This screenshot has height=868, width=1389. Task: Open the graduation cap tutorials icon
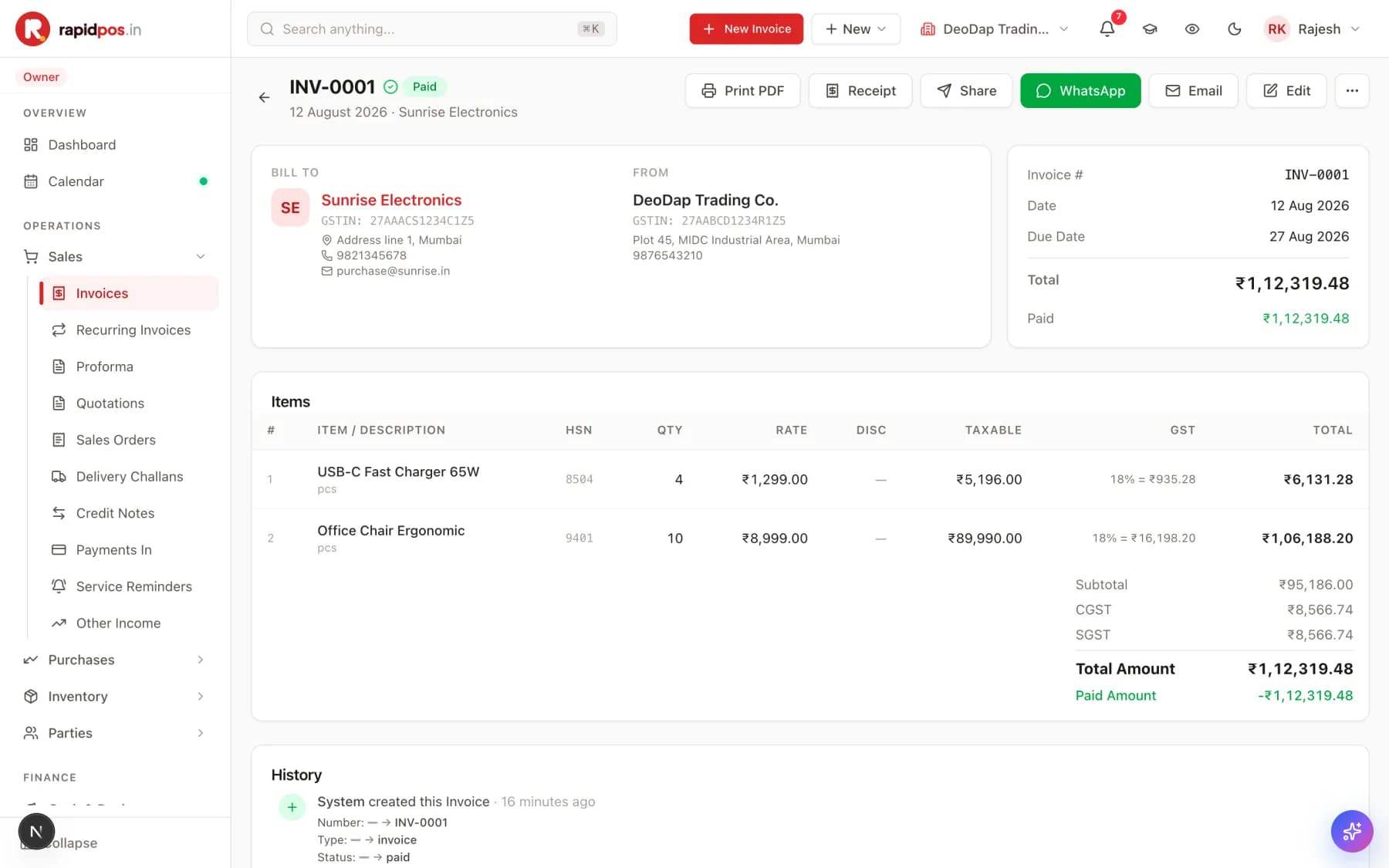pyautogui.click(x=1150, y=29)
